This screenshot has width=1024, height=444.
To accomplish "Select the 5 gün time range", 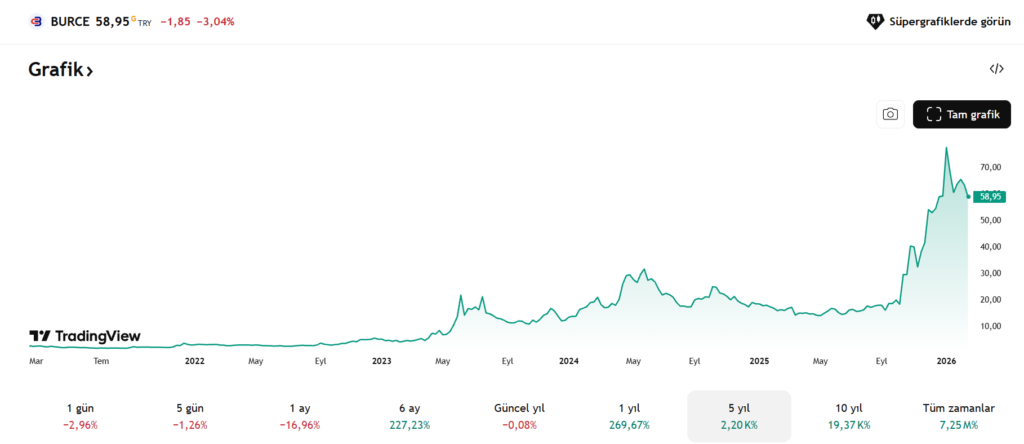I will coord(190,416).
